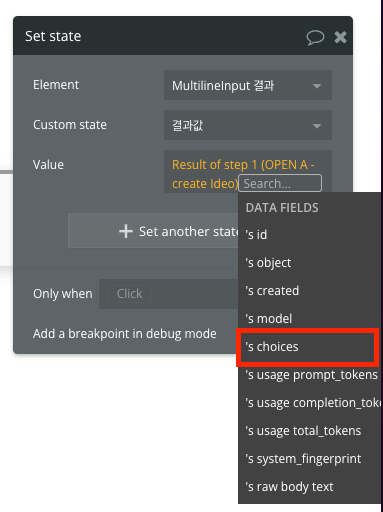Click the Search field in Value
Screen dimensions: 383x512
pos(280,183)
